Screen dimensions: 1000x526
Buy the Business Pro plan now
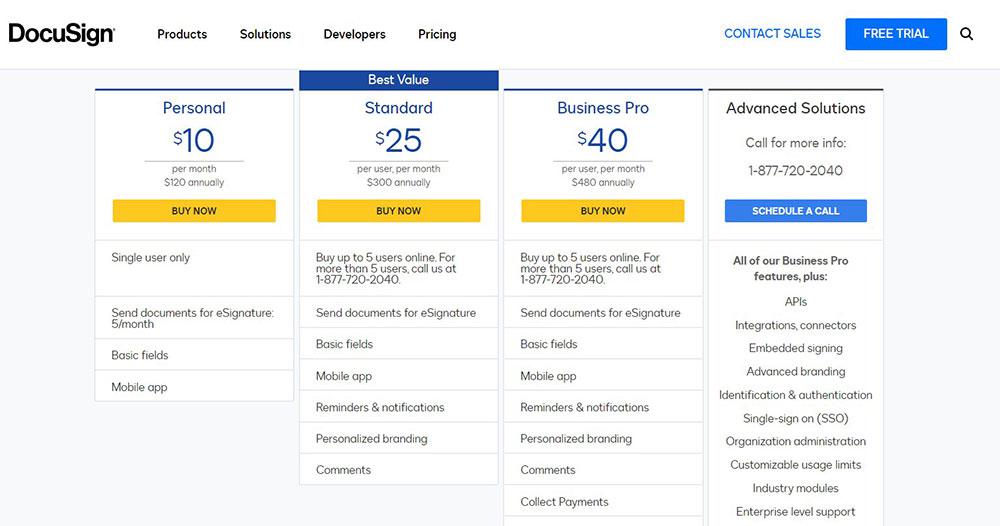(603, 211)
